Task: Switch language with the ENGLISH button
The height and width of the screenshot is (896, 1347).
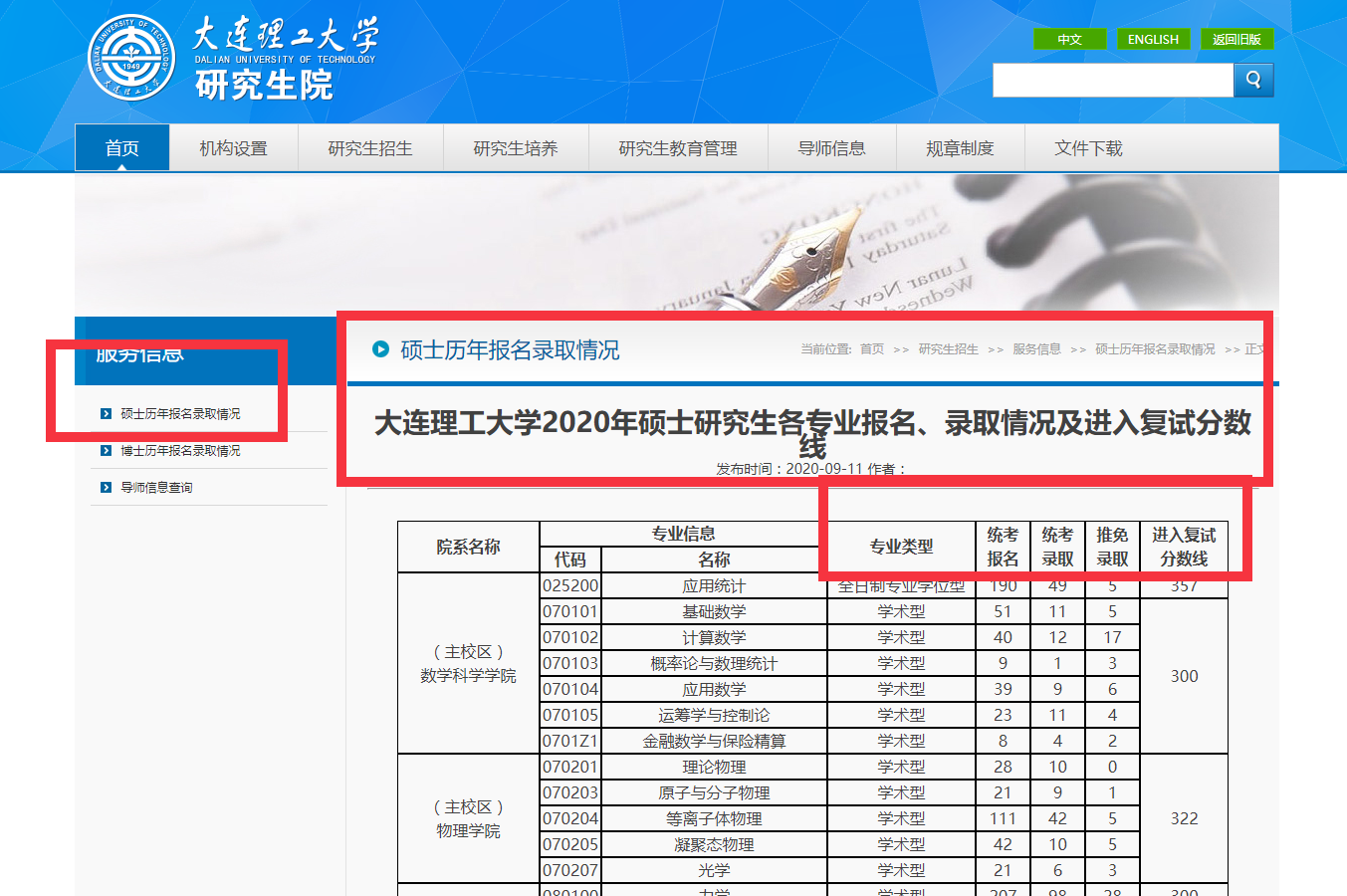Action: pos(1153,39)
